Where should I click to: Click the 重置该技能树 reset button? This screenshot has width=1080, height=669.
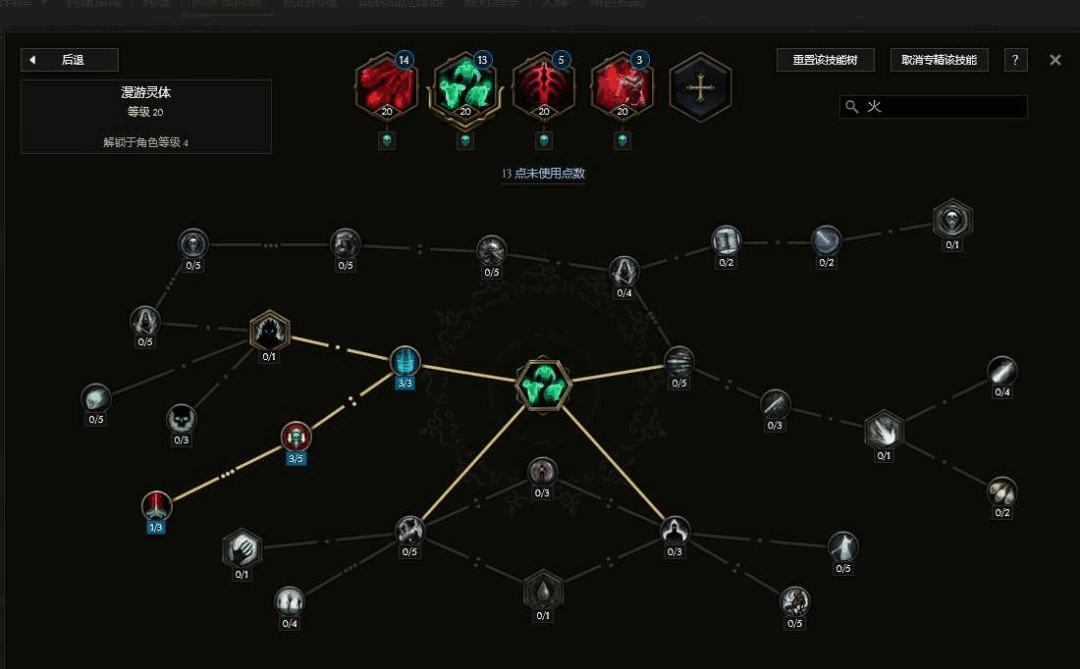click(825, 60)
